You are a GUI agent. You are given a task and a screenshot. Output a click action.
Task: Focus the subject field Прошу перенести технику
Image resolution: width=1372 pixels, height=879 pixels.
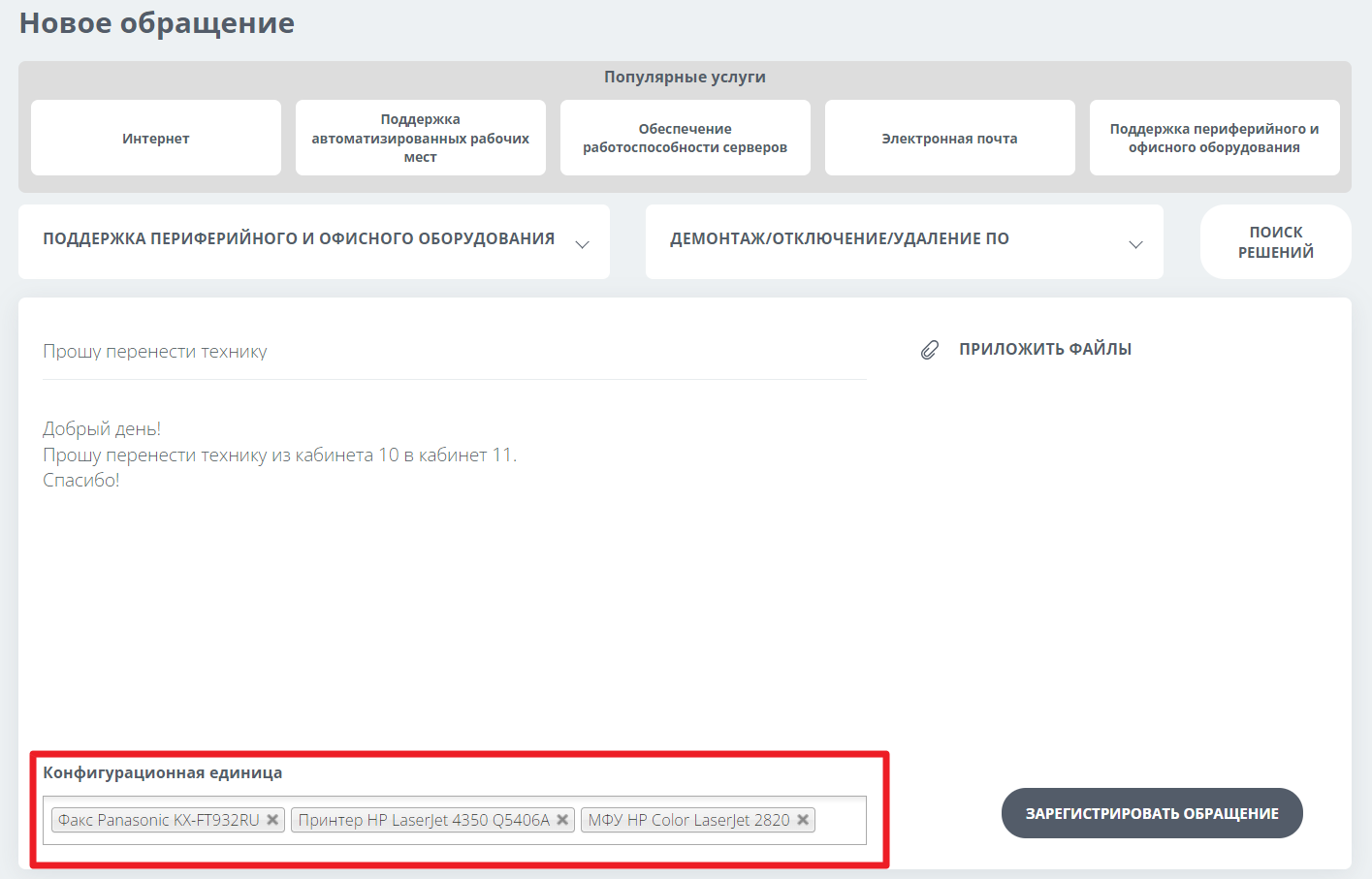pos(455,352)
